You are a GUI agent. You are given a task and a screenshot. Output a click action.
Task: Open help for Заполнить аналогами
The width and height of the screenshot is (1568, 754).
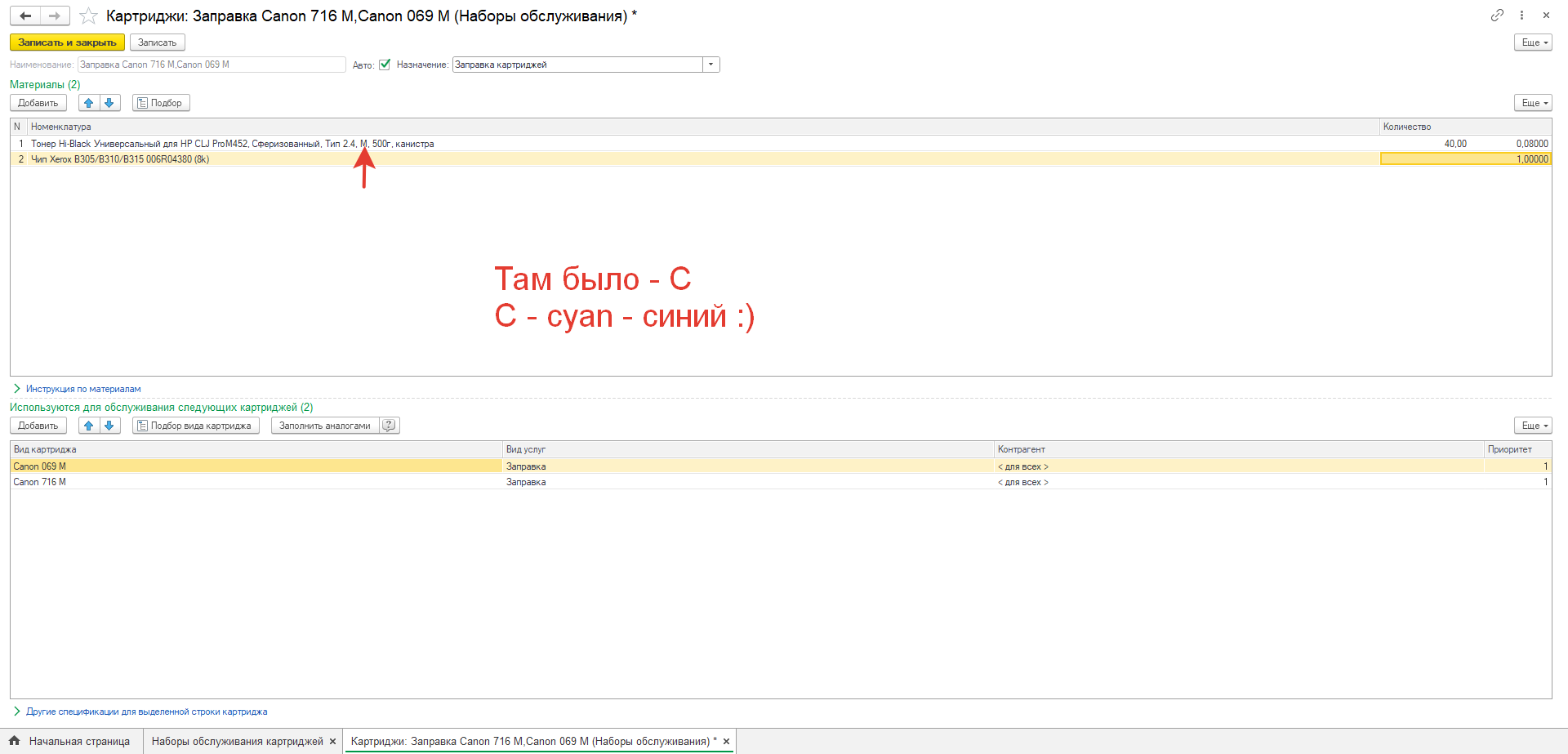point(390,426)
